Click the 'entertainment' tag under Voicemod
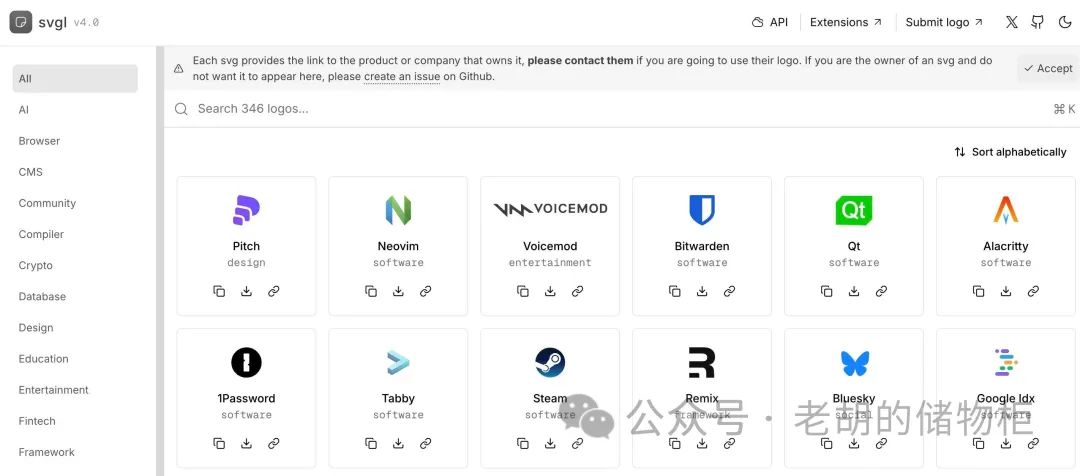The height and width of the screenshot is (476, 1080). pyautogui.click(x=550, y=262)
